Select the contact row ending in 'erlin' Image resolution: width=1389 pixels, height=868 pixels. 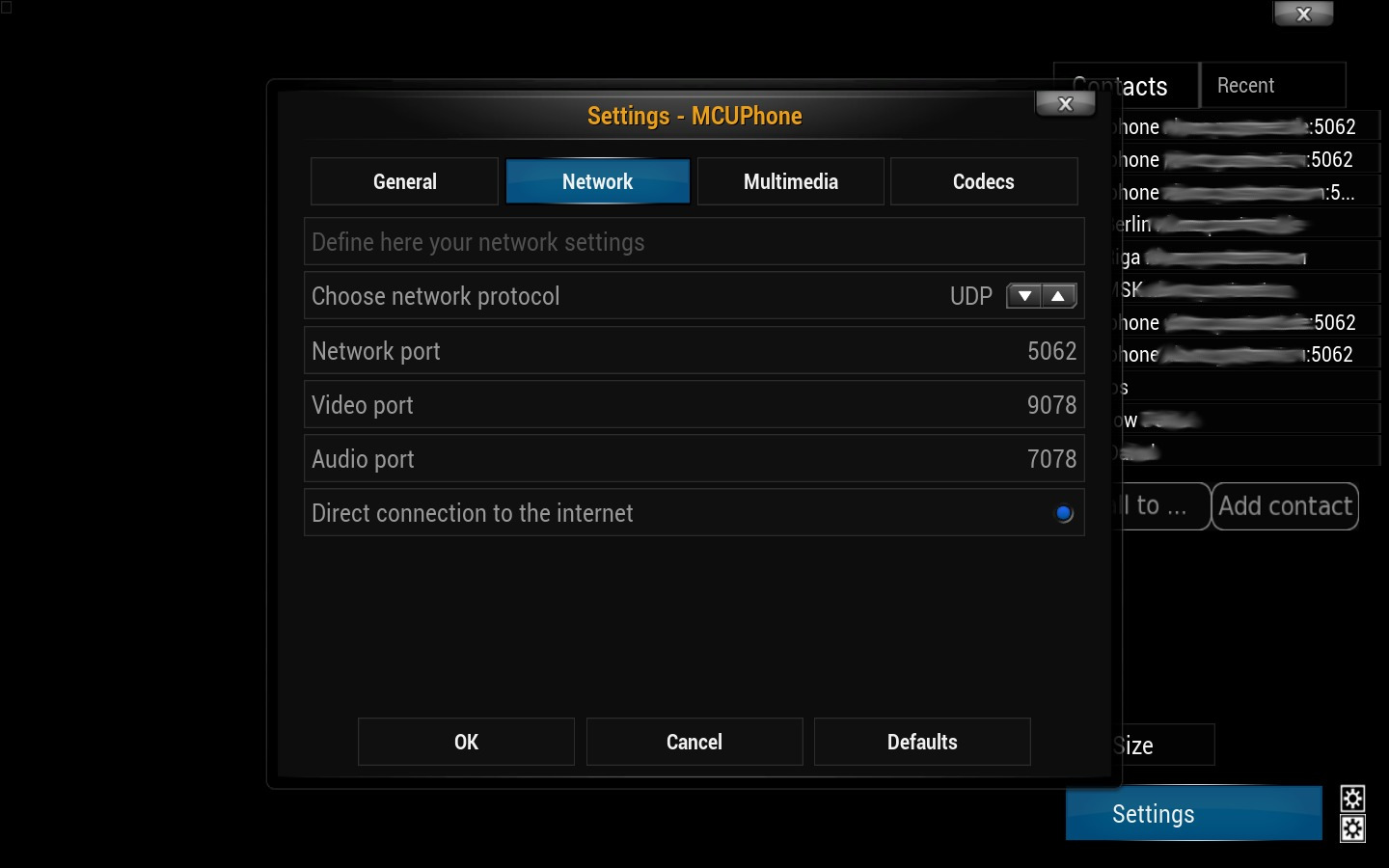[1250, 225]
